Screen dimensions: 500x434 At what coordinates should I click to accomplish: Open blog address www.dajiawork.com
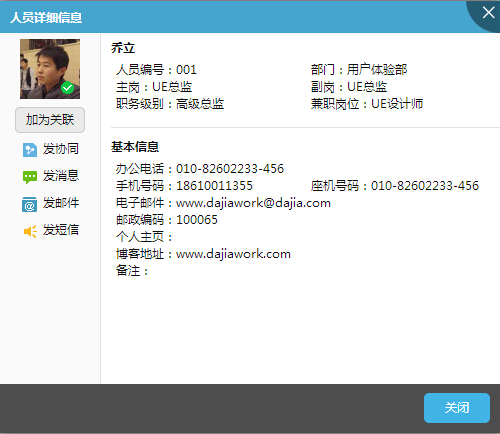click(x=233, y=254)
